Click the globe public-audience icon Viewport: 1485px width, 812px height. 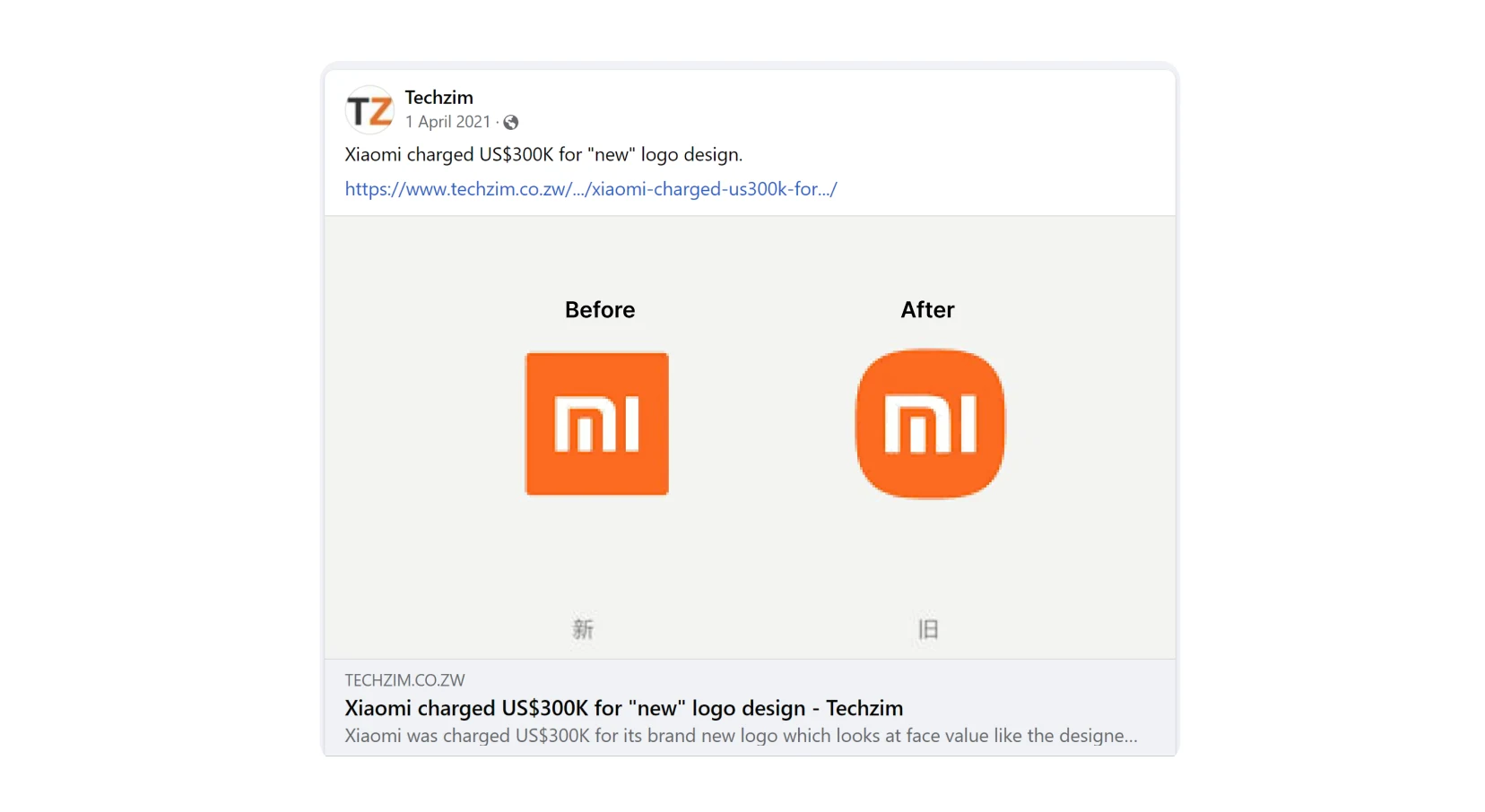click(x=511, y=123)
